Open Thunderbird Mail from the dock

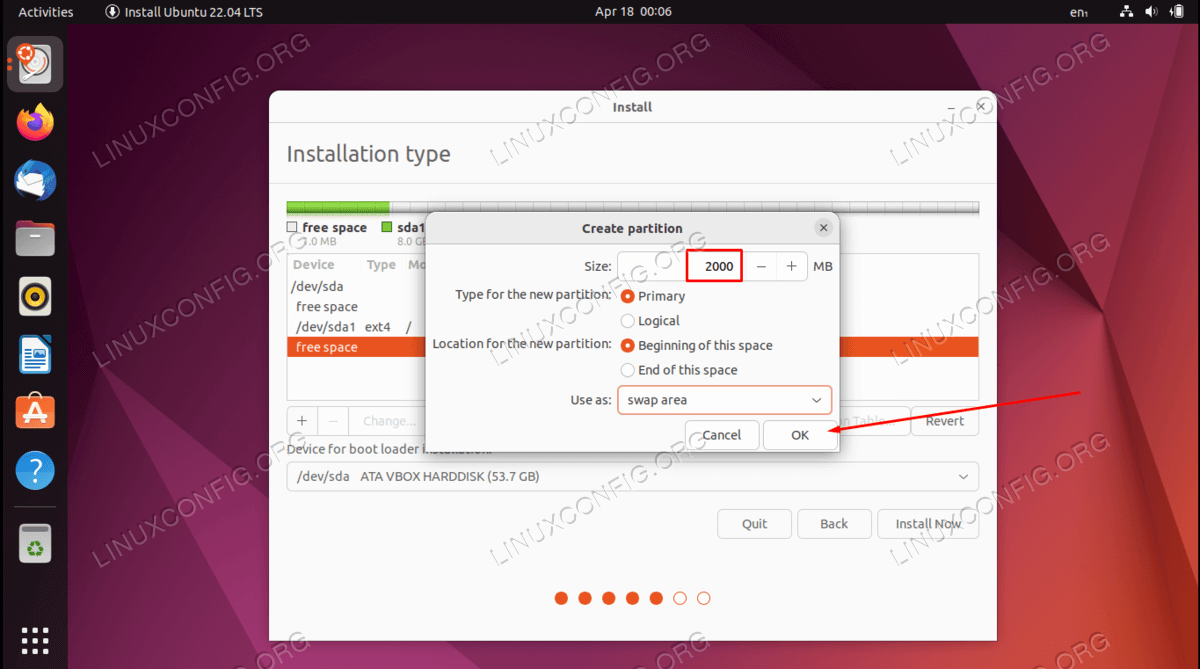pos(36,181)
